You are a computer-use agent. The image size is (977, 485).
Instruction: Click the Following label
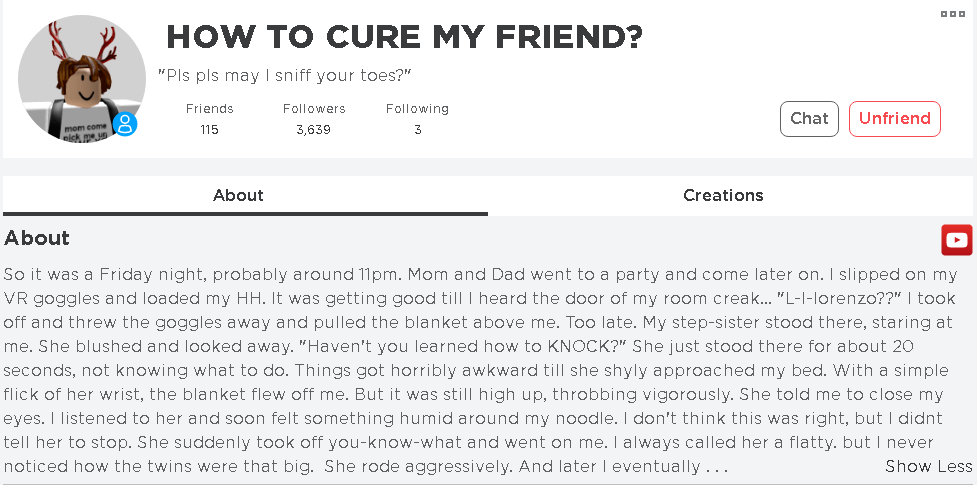(x=417, y=109)
